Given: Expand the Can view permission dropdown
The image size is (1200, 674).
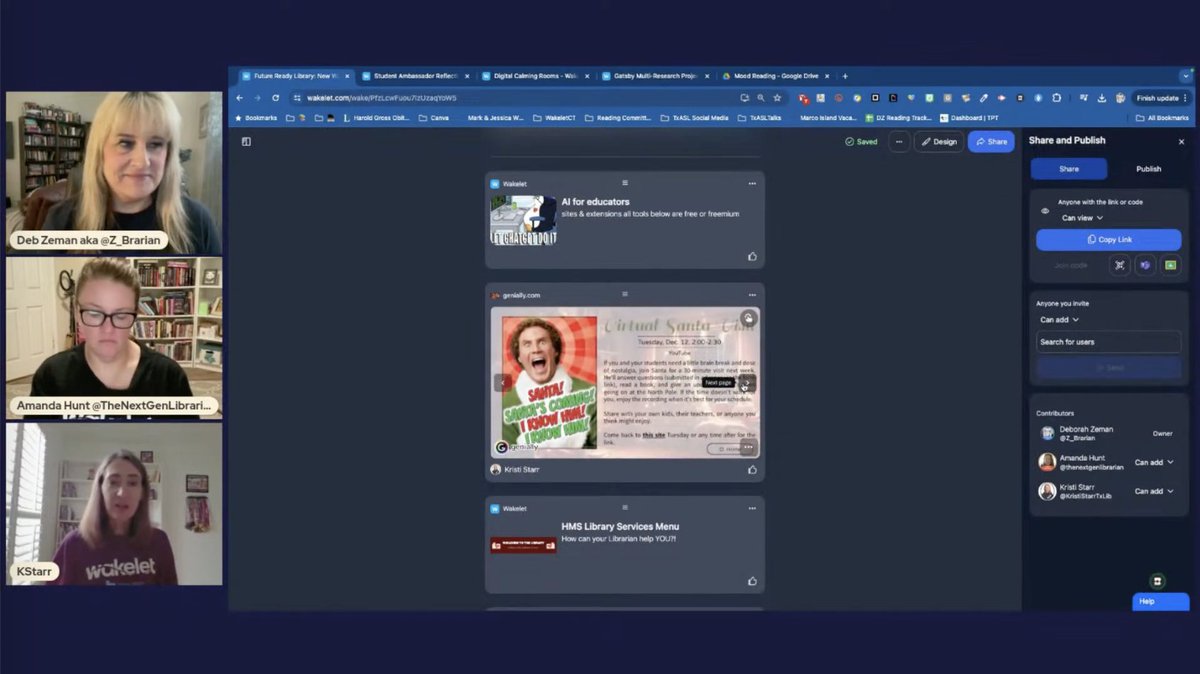Looking at the screenshot, I should 1082,218.
